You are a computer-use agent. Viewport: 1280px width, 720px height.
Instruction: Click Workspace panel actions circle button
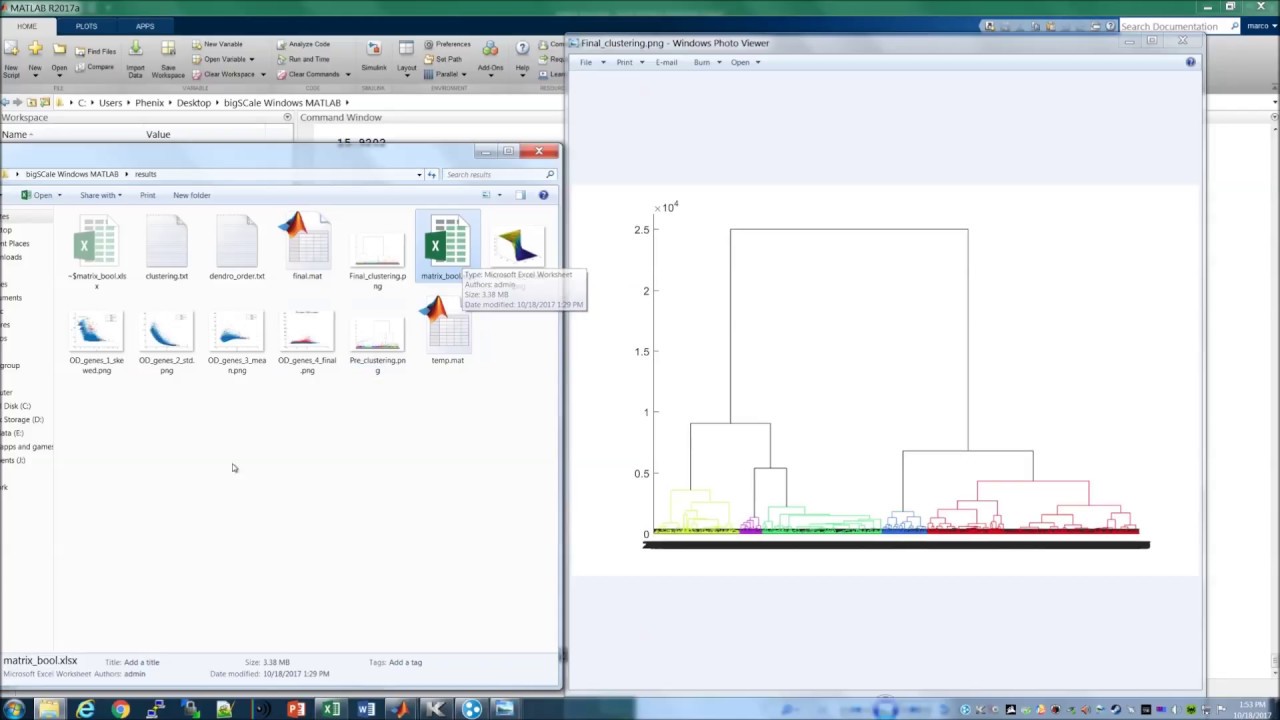click(287, 117)
